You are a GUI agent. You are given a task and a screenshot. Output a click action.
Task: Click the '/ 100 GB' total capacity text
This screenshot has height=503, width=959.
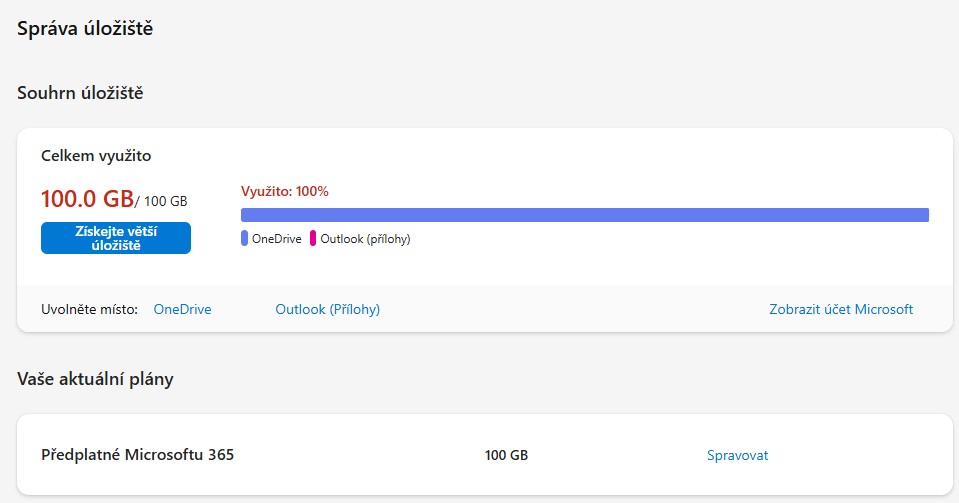click(161, 200)
